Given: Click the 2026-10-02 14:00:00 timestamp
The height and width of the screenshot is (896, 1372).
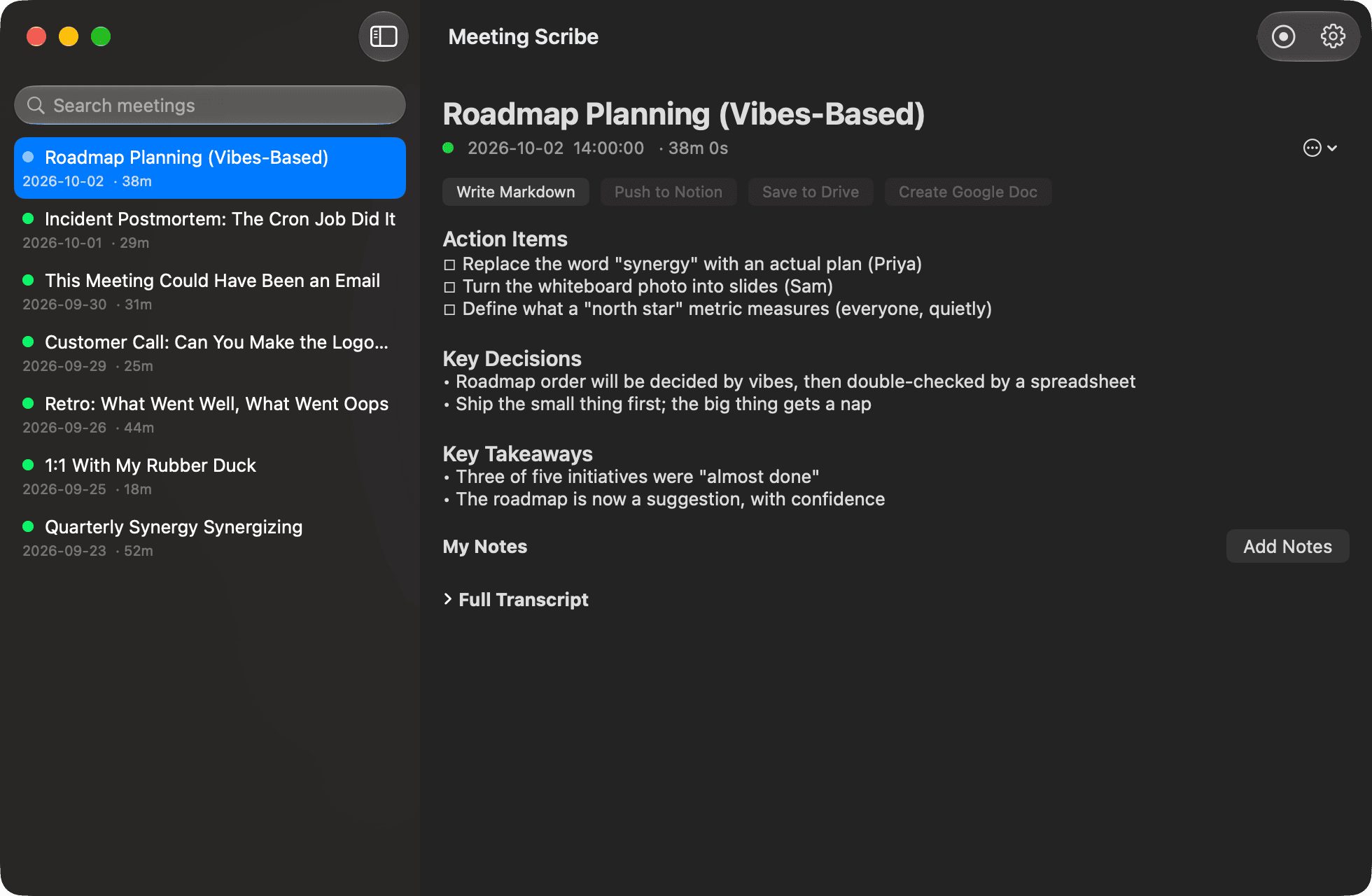Looking at the screenshot, I should [556, 148].
